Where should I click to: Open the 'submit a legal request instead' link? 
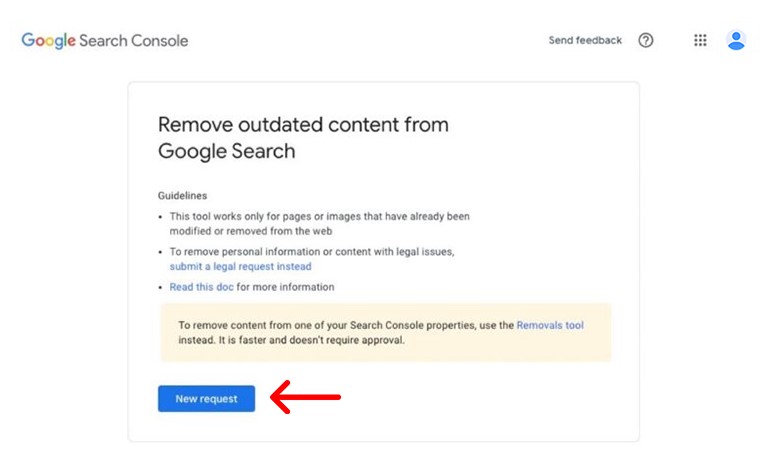tap(241, 266)
